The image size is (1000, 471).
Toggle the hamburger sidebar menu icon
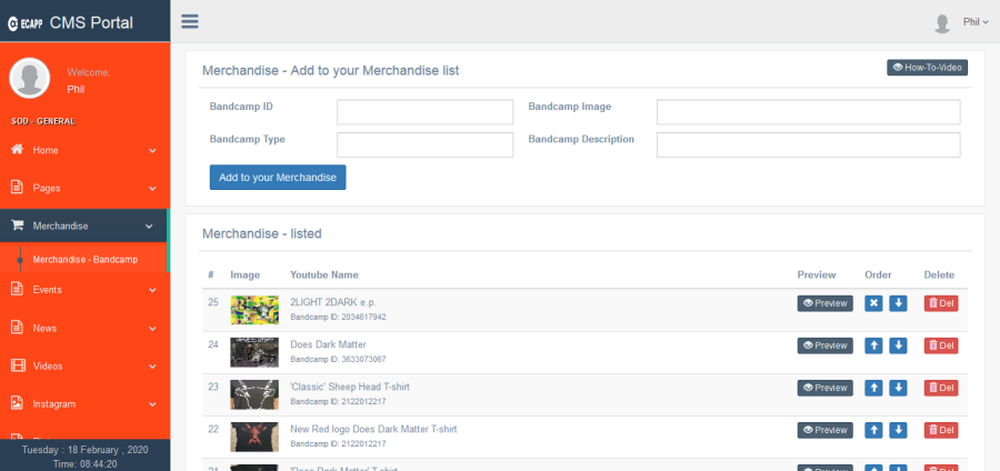pos(189,22)
